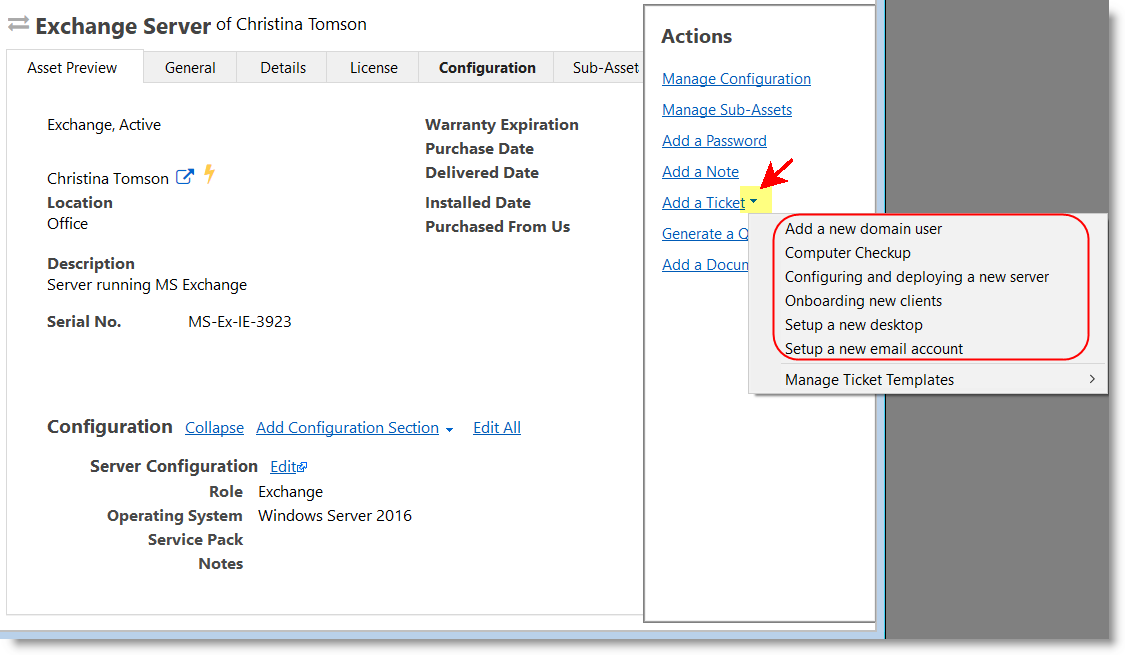Click the Manage Configuration link
Screen dimensions: 1125x655
736,79
